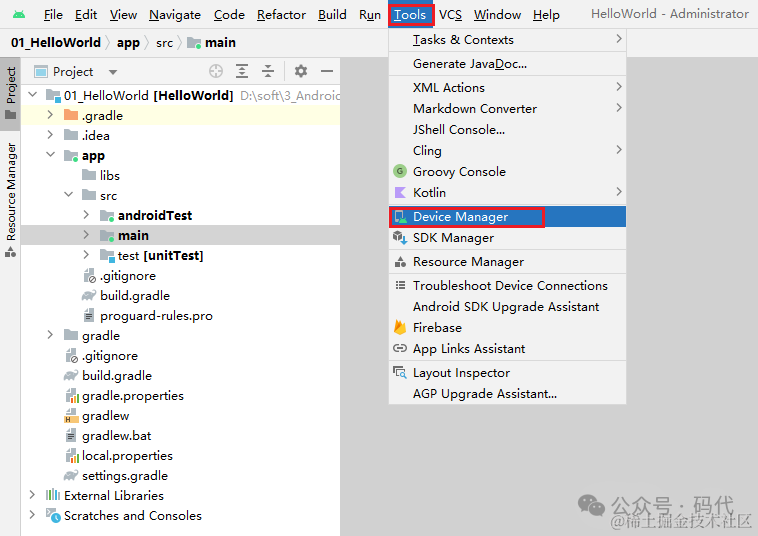Click the Collapse All icon in Project panel
The image size is (758, 536).
(x=268, y=71)
